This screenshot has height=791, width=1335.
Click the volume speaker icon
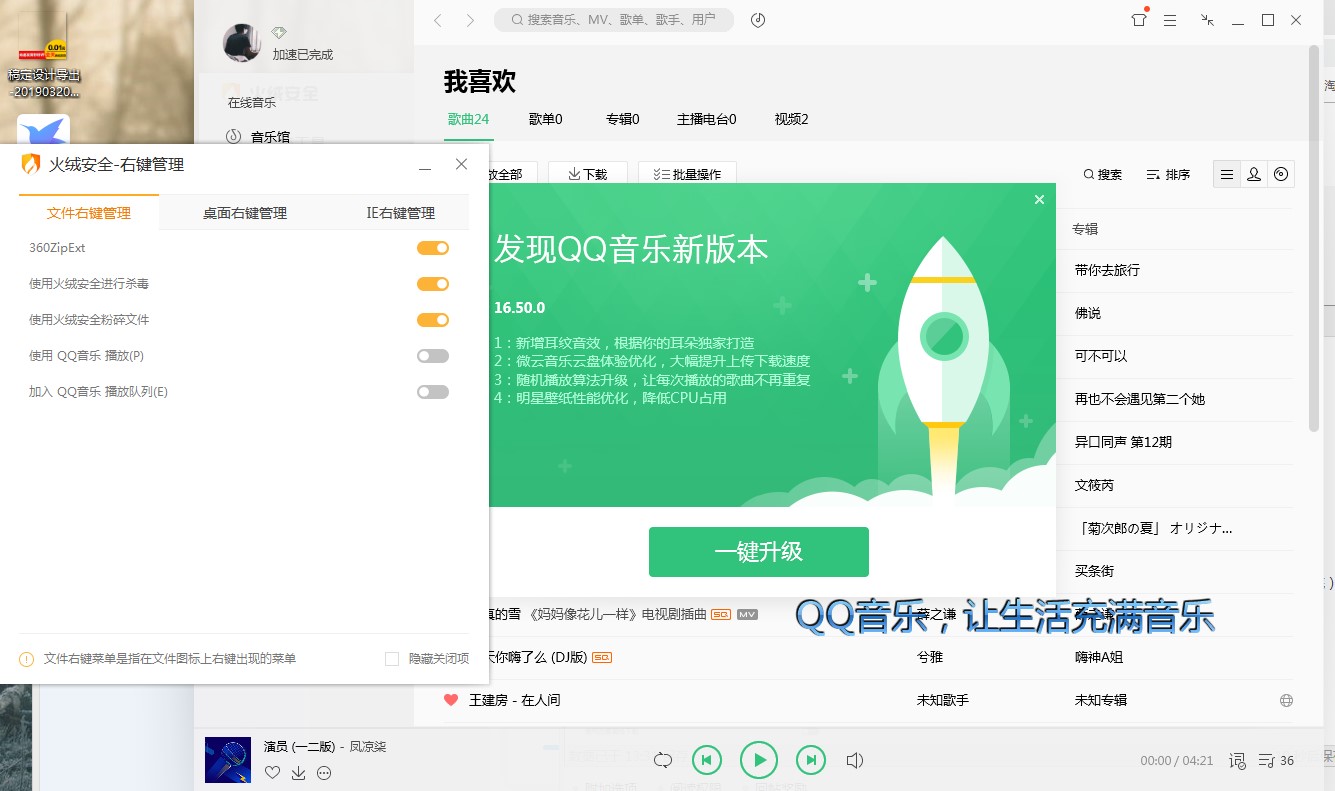tap(855, 761)
